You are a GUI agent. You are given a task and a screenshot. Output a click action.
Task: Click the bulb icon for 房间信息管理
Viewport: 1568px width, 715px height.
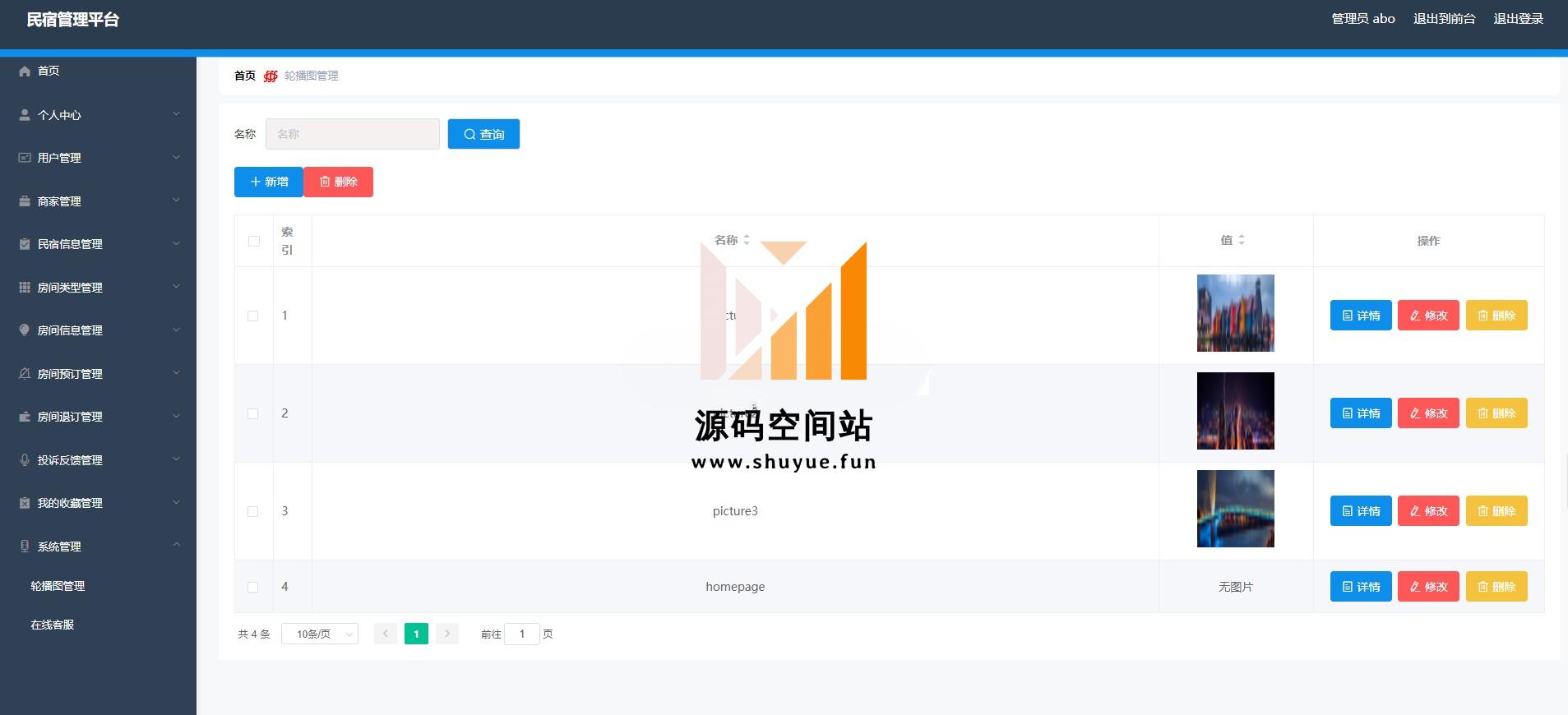(25, 330)
